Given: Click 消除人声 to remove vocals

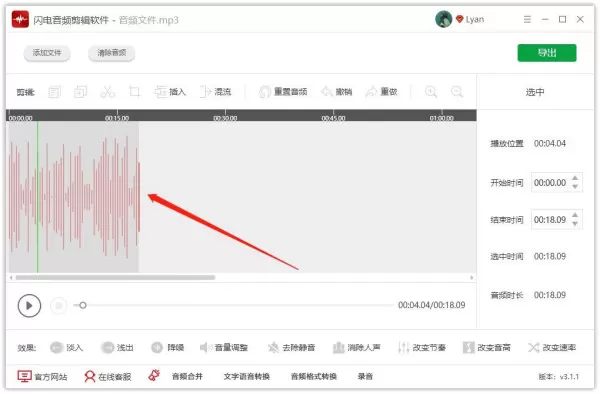Looking at the screenshot, I should pos(357,347).
